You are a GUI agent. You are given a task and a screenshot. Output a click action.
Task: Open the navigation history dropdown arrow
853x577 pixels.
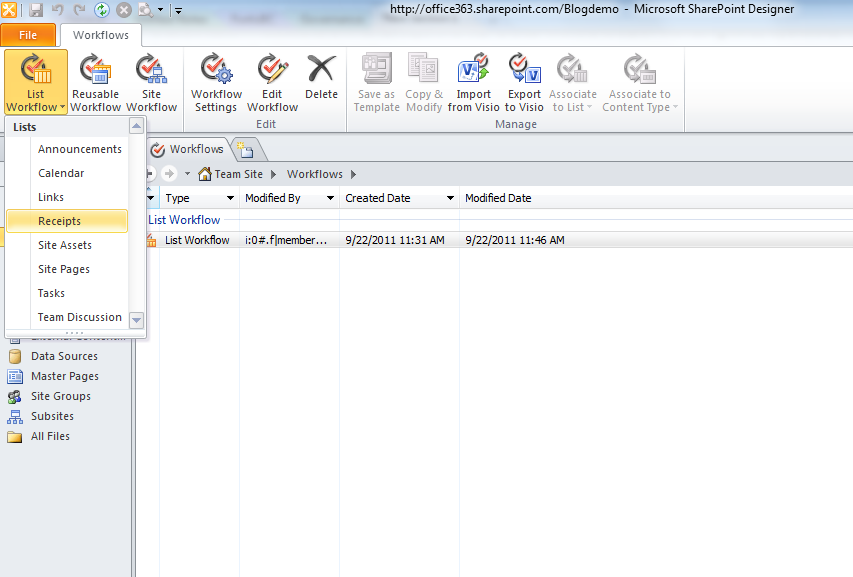point(187,174)
